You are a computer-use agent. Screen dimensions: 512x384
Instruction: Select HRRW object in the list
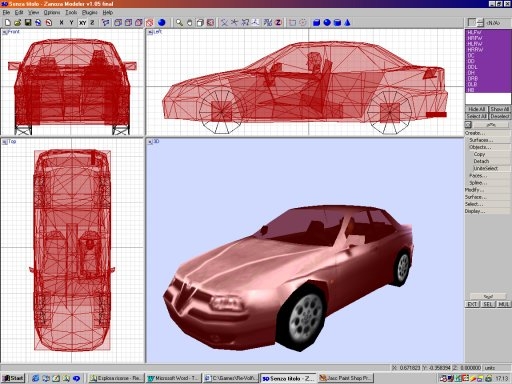tap(488, 50)
